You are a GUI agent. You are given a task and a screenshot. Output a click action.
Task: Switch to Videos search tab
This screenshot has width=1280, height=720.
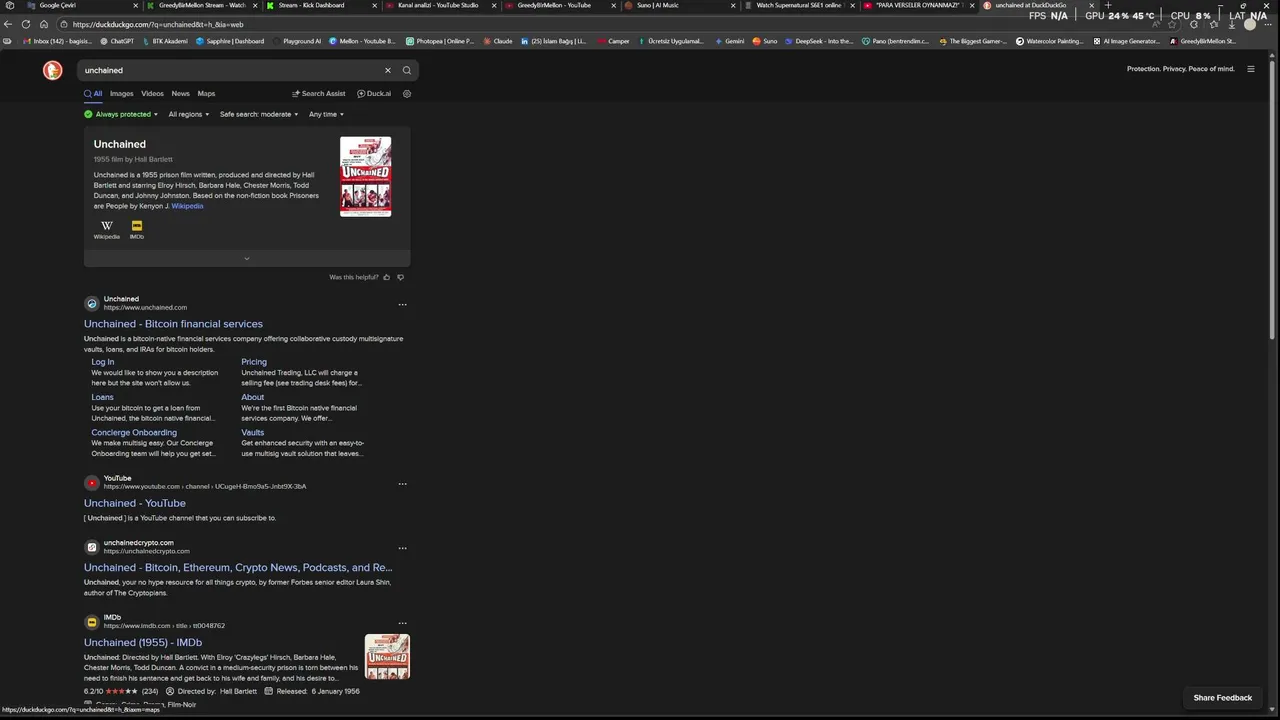coord(152,94)
